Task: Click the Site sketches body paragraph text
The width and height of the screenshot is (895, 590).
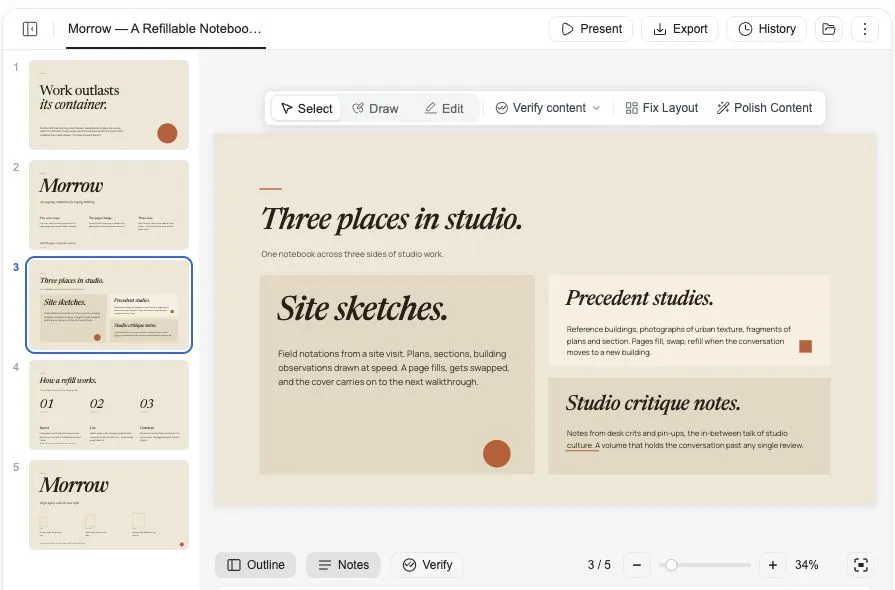Action: tap(393, 368)
